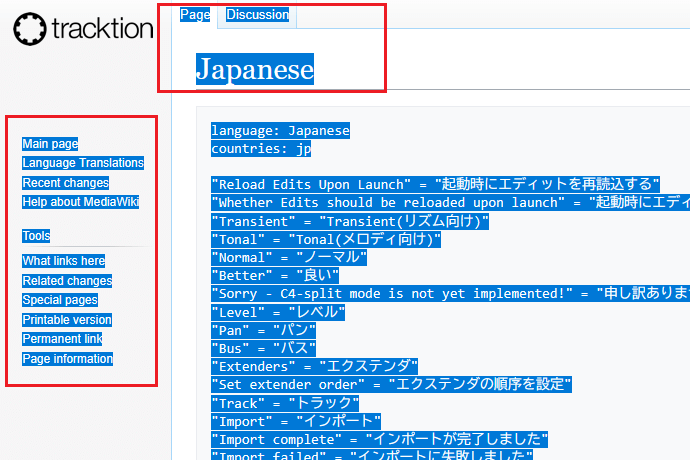Open Language Translations sidebar link
This screenshot has height=460, width=690.
pos(83,163)
